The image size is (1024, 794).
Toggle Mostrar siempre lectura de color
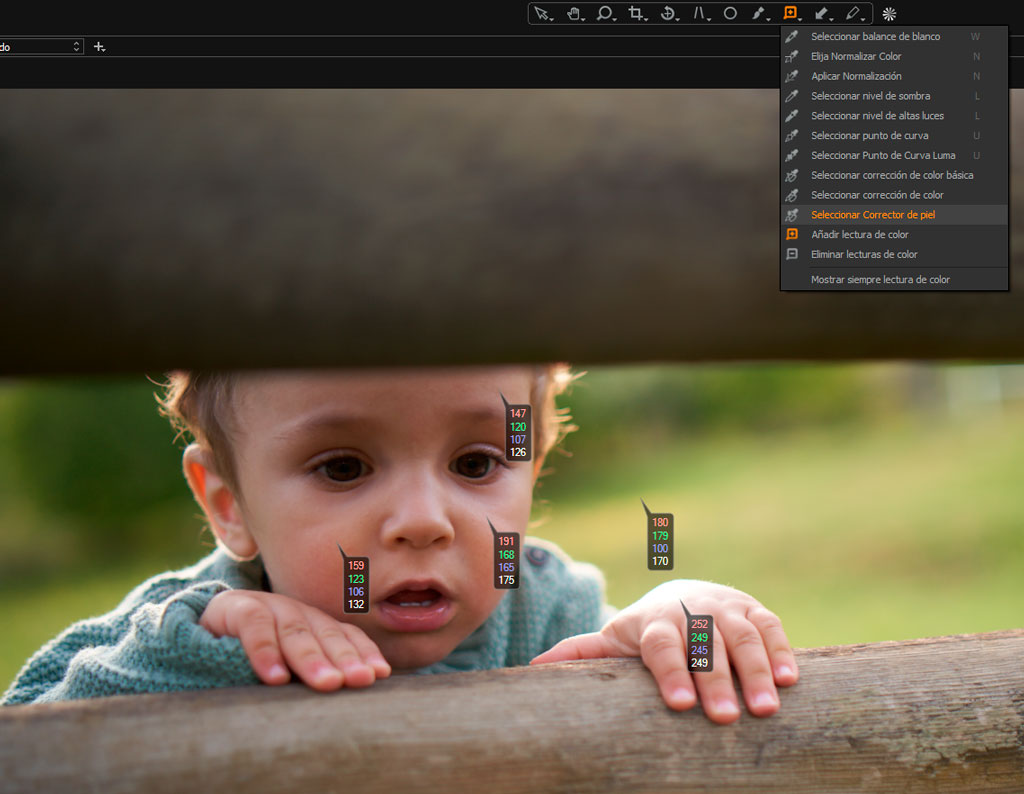point(880,280)
